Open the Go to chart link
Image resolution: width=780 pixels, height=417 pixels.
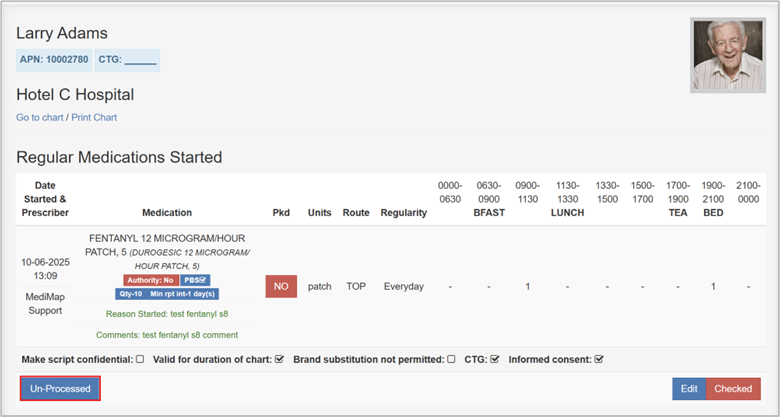[x=40, y=118]
